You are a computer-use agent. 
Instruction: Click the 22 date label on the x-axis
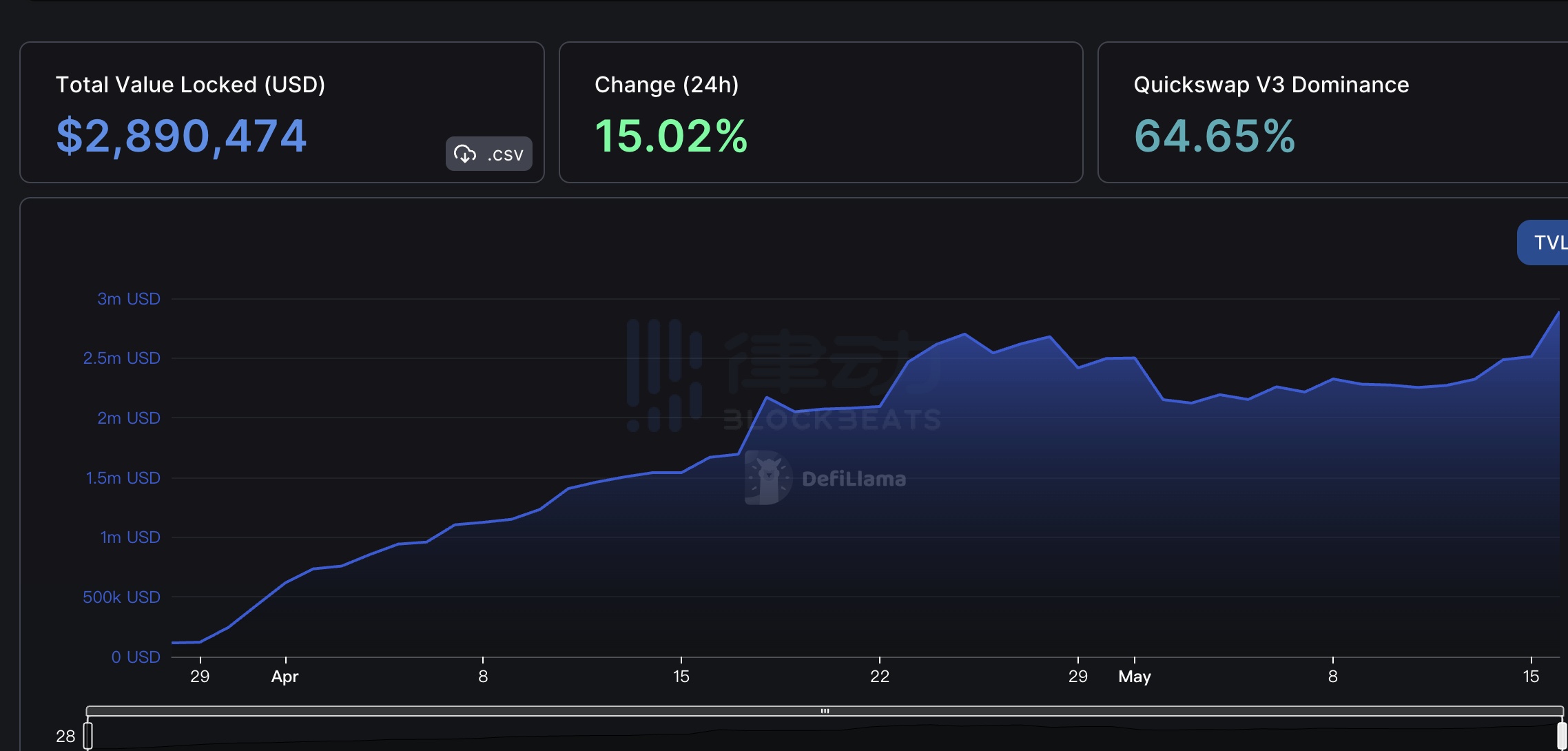tap(880, 676)
